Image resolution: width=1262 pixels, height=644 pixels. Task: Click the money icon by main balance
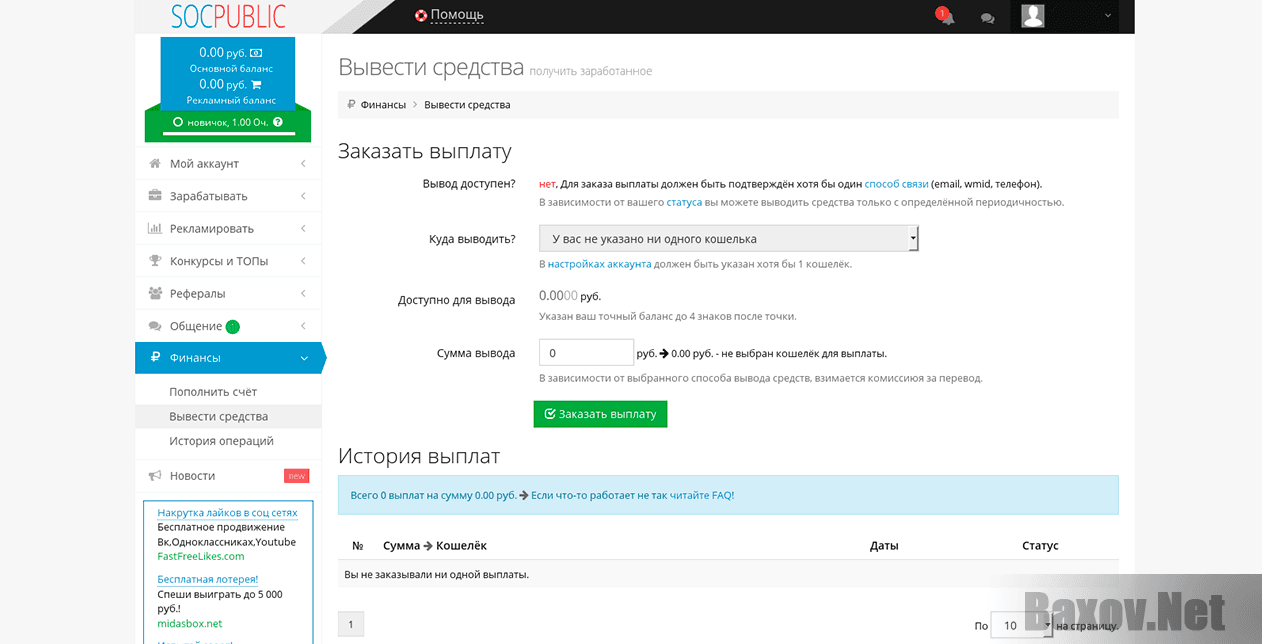click(x=256, y=53)
